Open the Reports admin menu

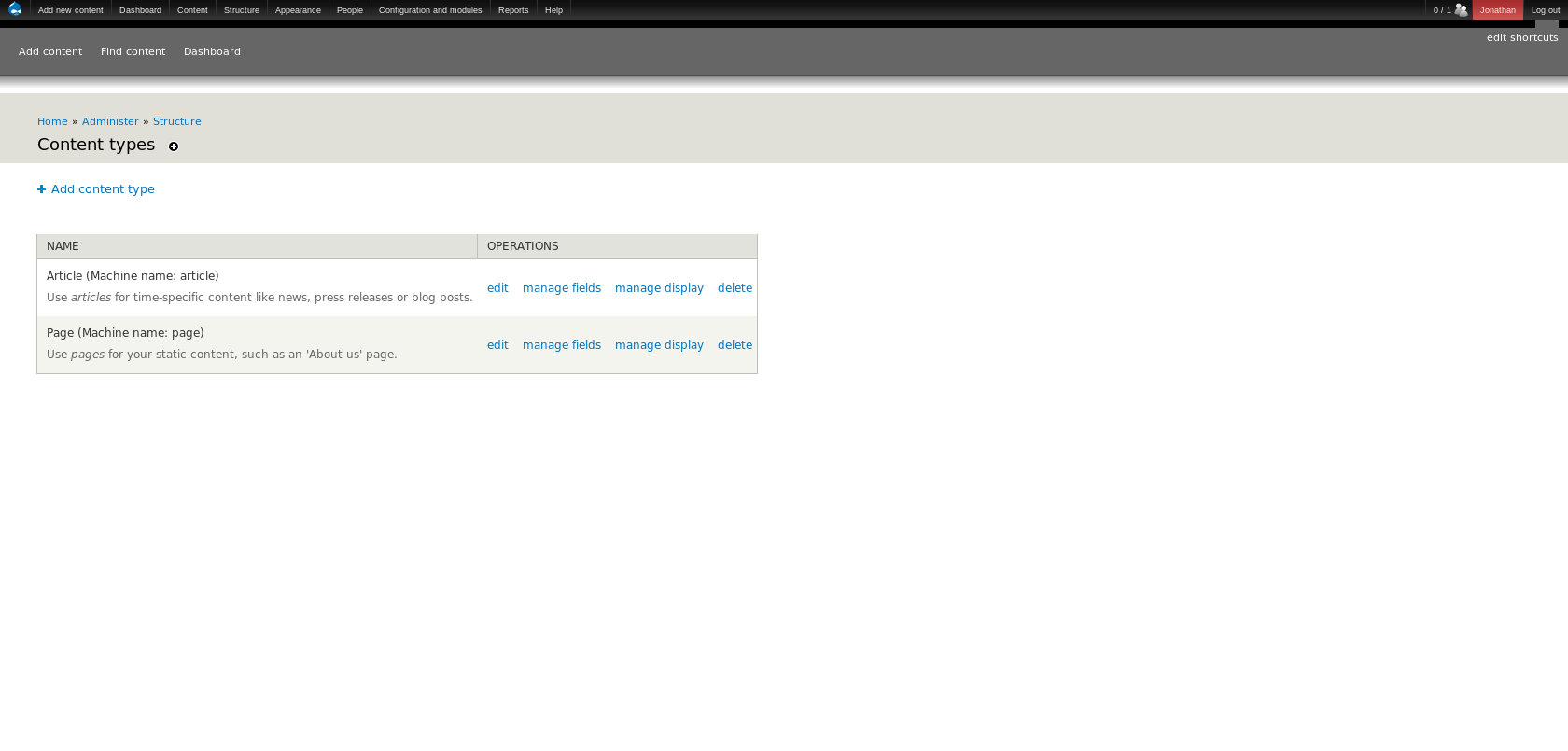pyautogui.click(x=513, y=10)
